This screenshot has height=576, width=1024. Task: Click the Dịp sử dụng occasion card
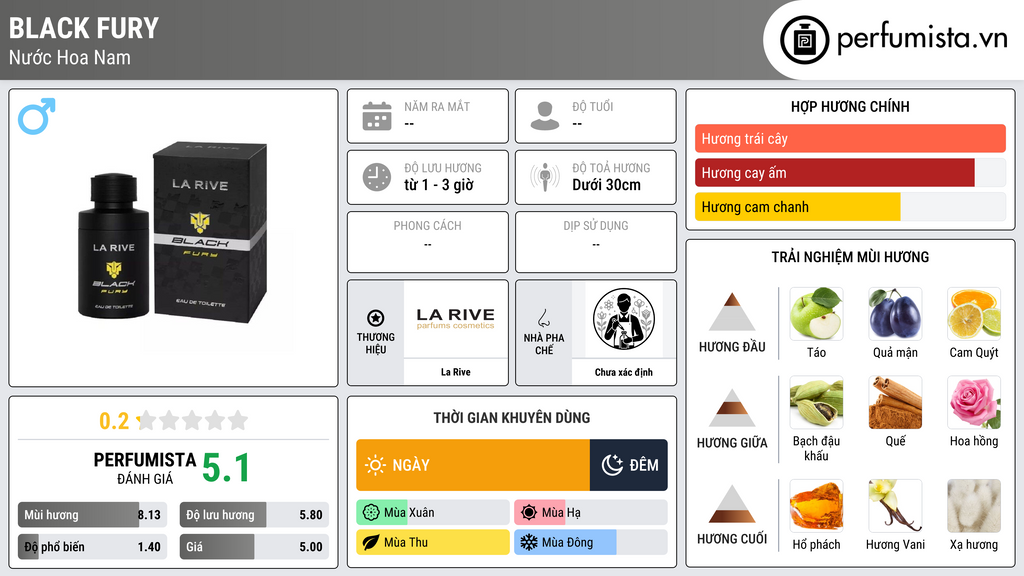click(x=596, y=242)
